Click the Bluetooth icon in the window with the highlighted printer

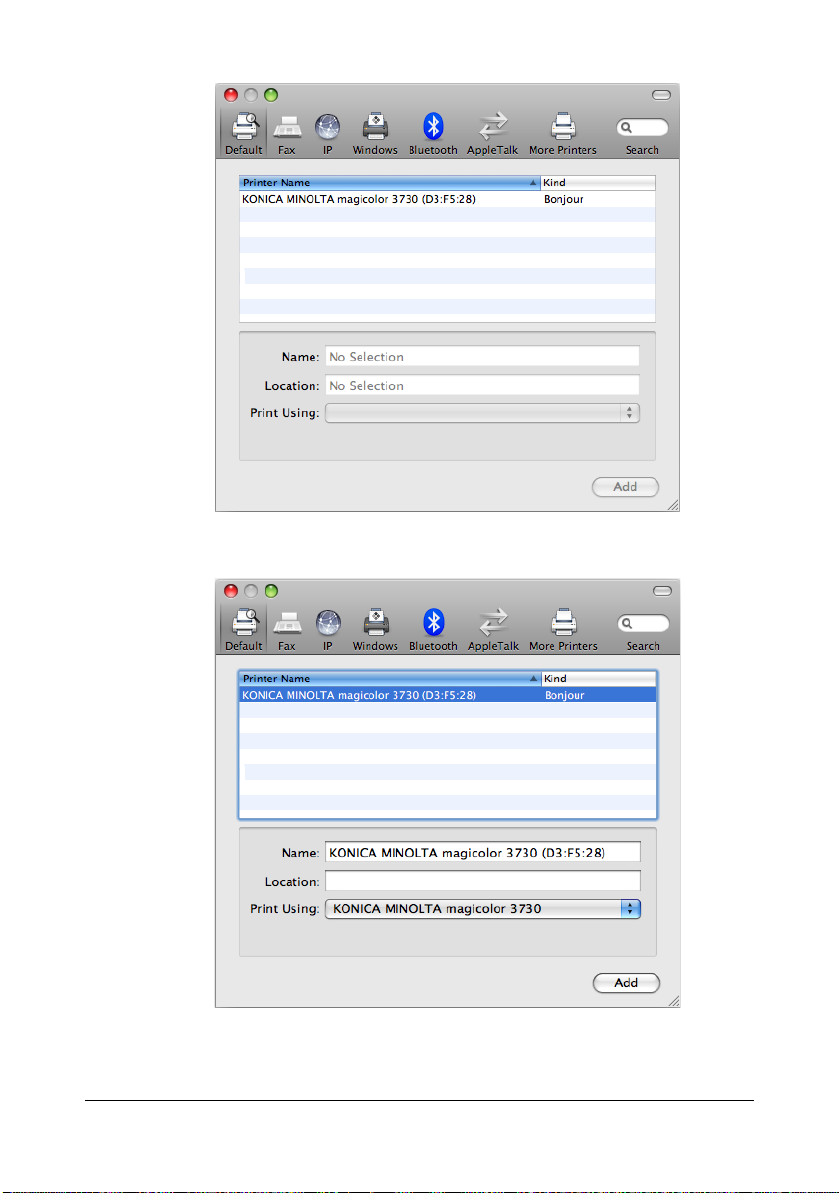tap(433, 623)
